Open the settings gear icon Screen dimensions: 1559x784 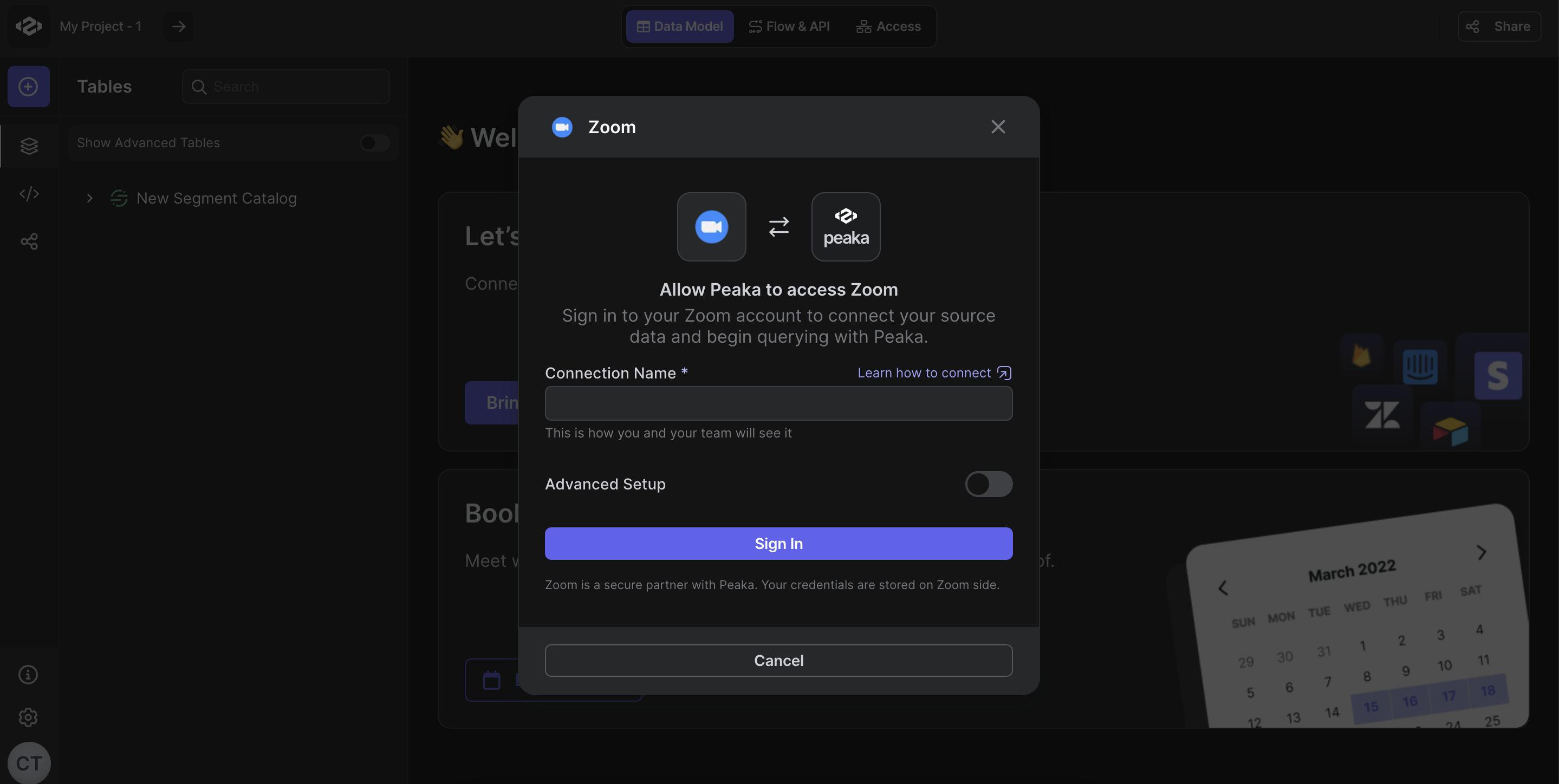28,717
